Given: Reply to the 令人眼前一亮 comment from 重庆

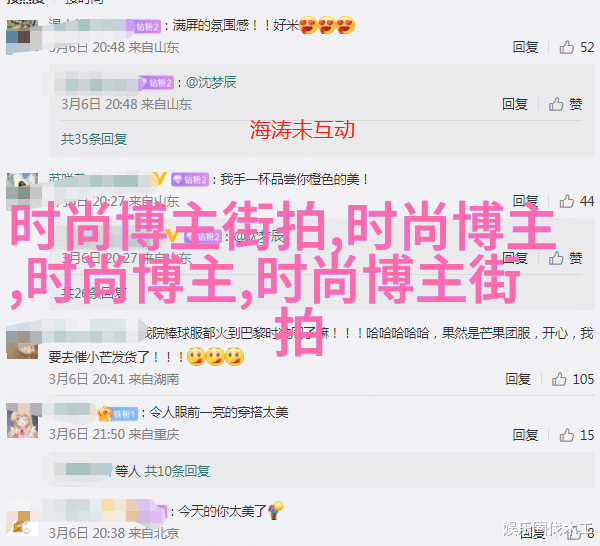Looking at the screenshot, I should click(525, 435).
